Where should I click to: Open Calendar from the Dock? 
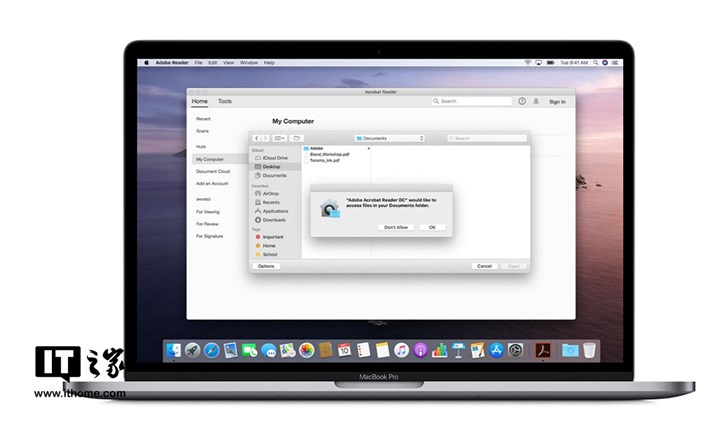coord(344,350)
